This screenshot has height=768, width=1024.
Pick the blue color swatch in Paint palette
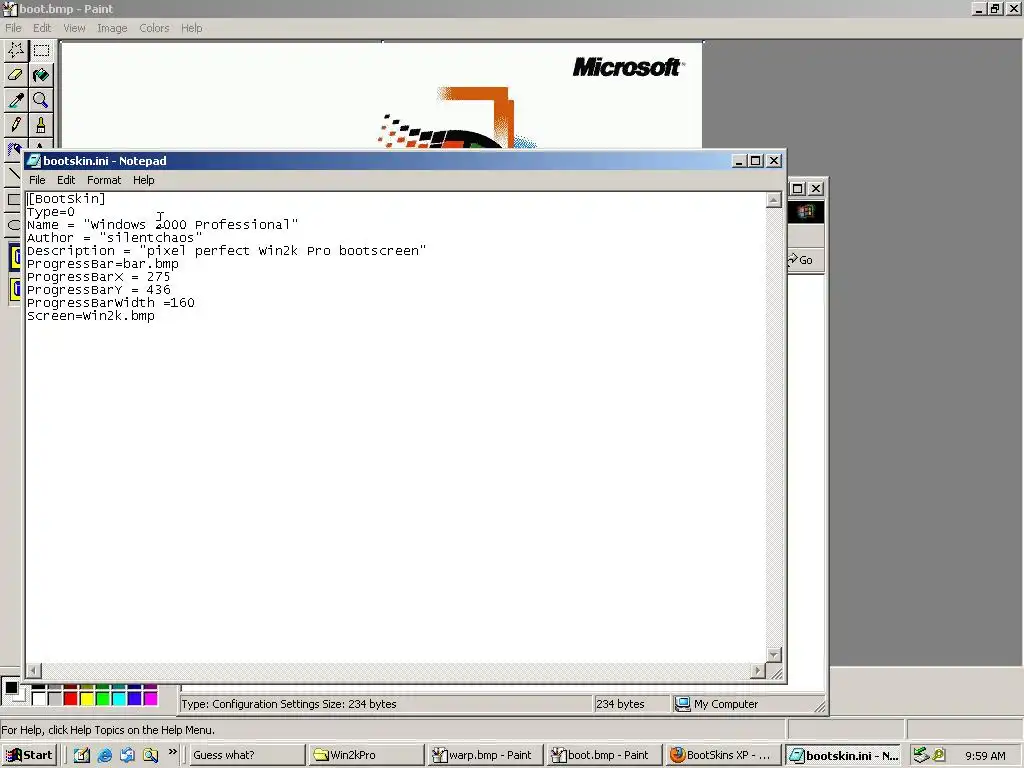click(135, 699)
